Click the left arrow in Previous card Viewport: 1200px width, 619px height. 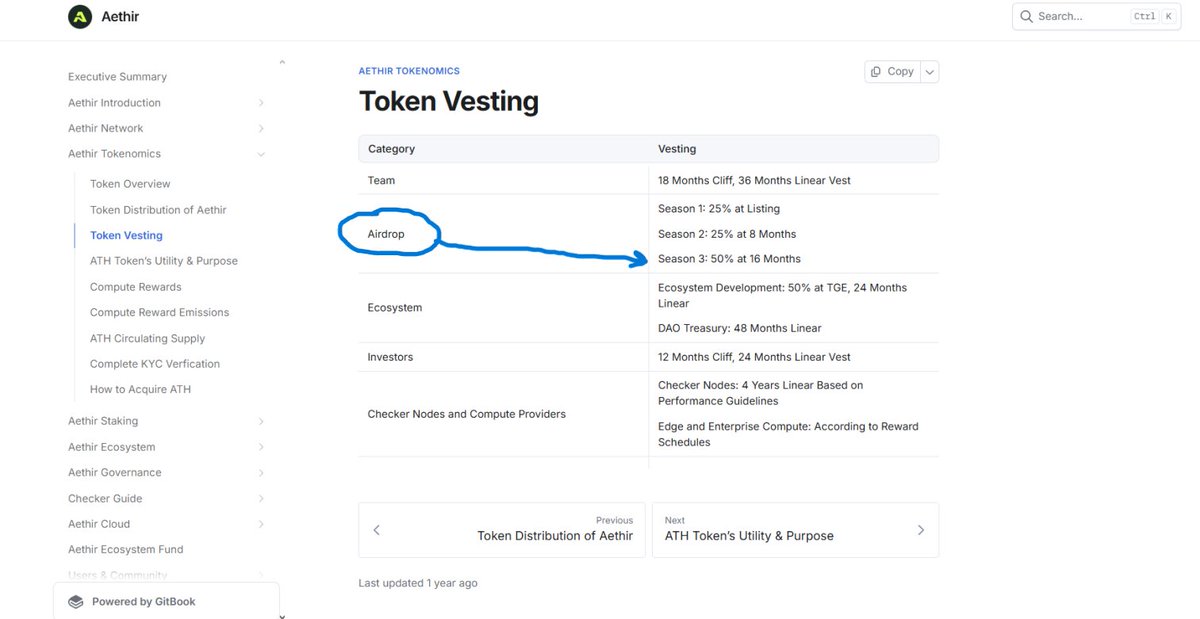pos(376,530)
